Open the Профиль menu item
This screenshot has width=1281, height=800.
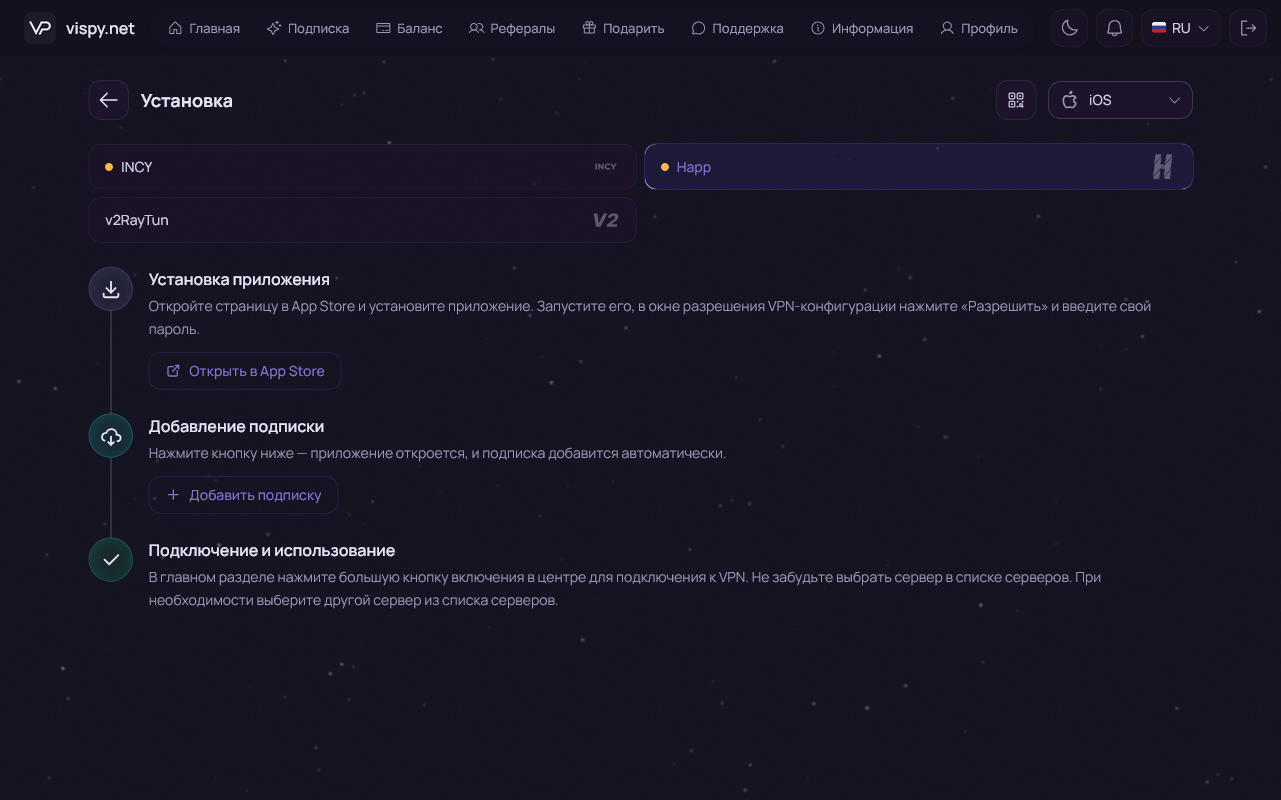click(979, 28)
